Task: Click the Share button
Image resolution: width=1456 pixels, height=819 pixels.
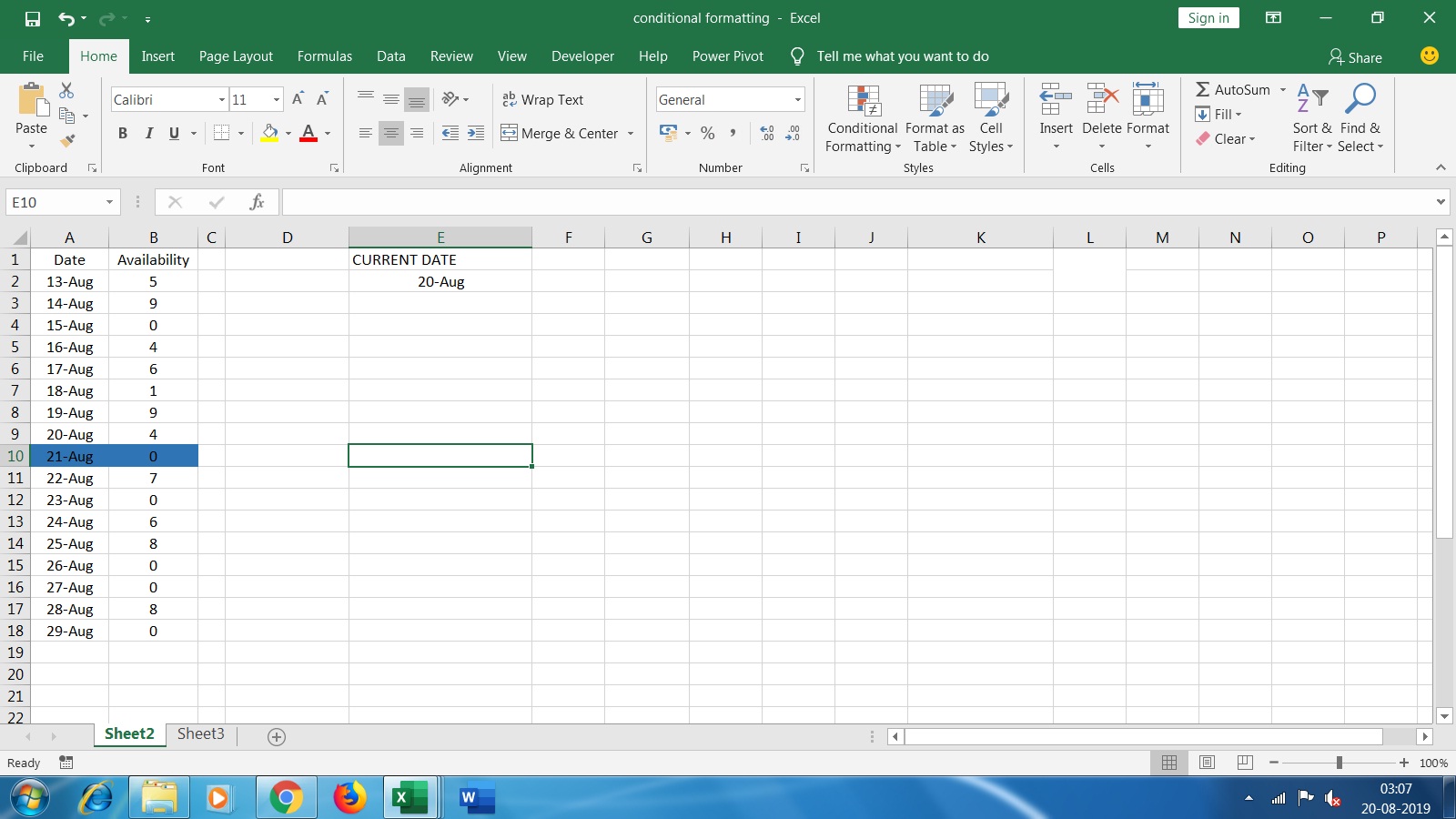Action: (x=1356, y=56)
